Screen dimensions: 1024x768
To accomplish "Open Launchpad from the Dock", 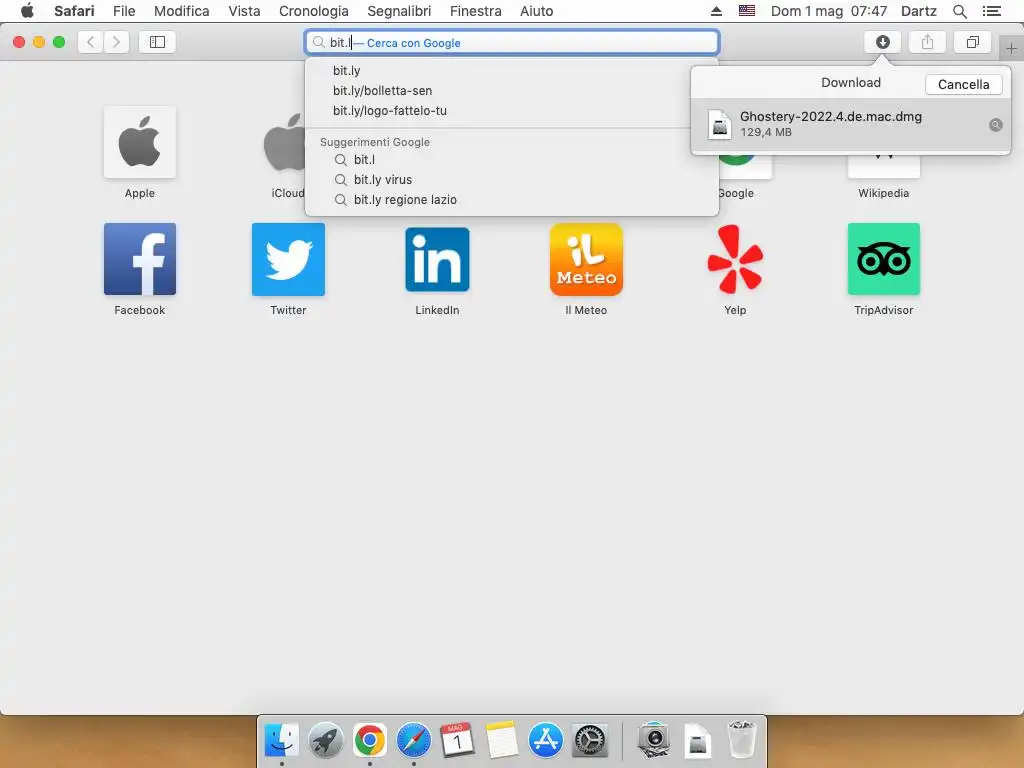I will 325,740.
